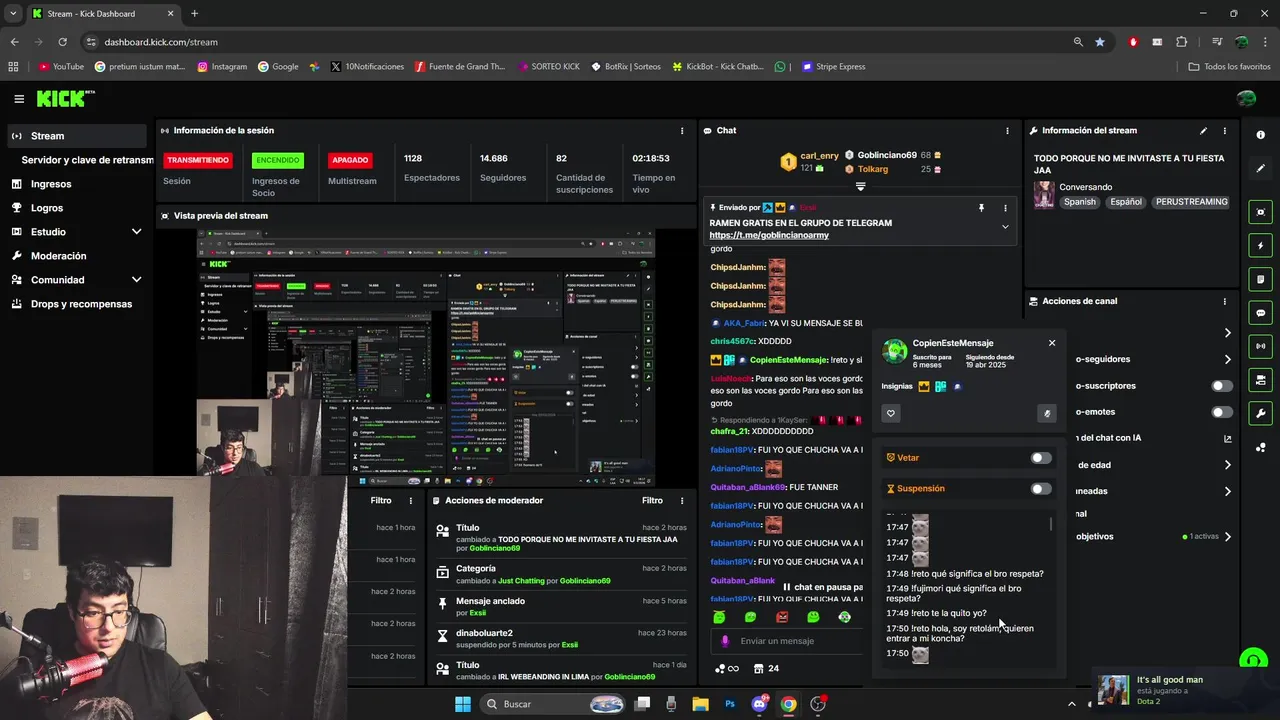The image size is (1280, 720).
Task: Click the Kick logo
Action: pyautogui.click(x=65, y=98)
